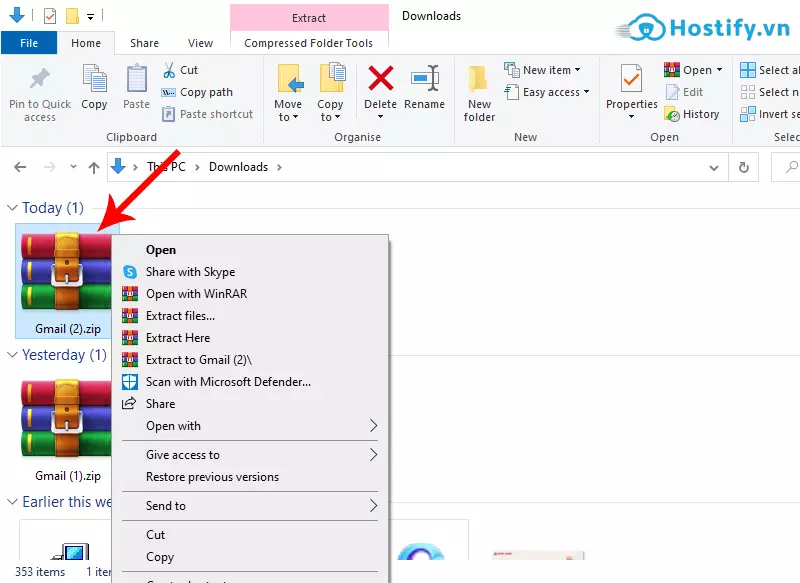The width and height of the screenshot is (800, 583).
Task: Click Pin to Quick access icon
Action: pyautogui.click(x=40, y=80)
